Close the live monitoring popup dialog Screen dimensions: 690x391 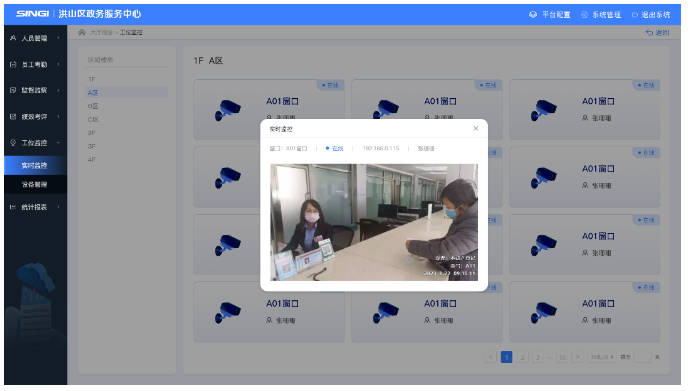(x=475, y=128)
